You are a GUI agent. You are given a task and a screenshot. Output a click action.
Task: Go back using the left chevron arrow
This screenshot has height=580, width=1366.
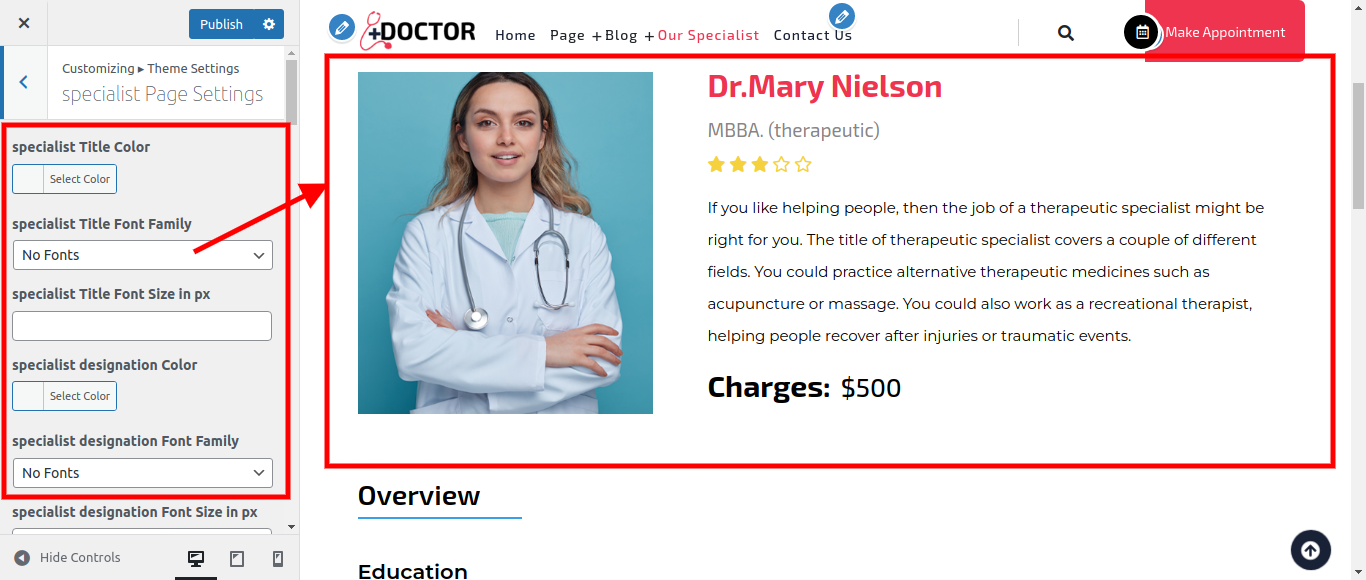[x=24, y=82]
